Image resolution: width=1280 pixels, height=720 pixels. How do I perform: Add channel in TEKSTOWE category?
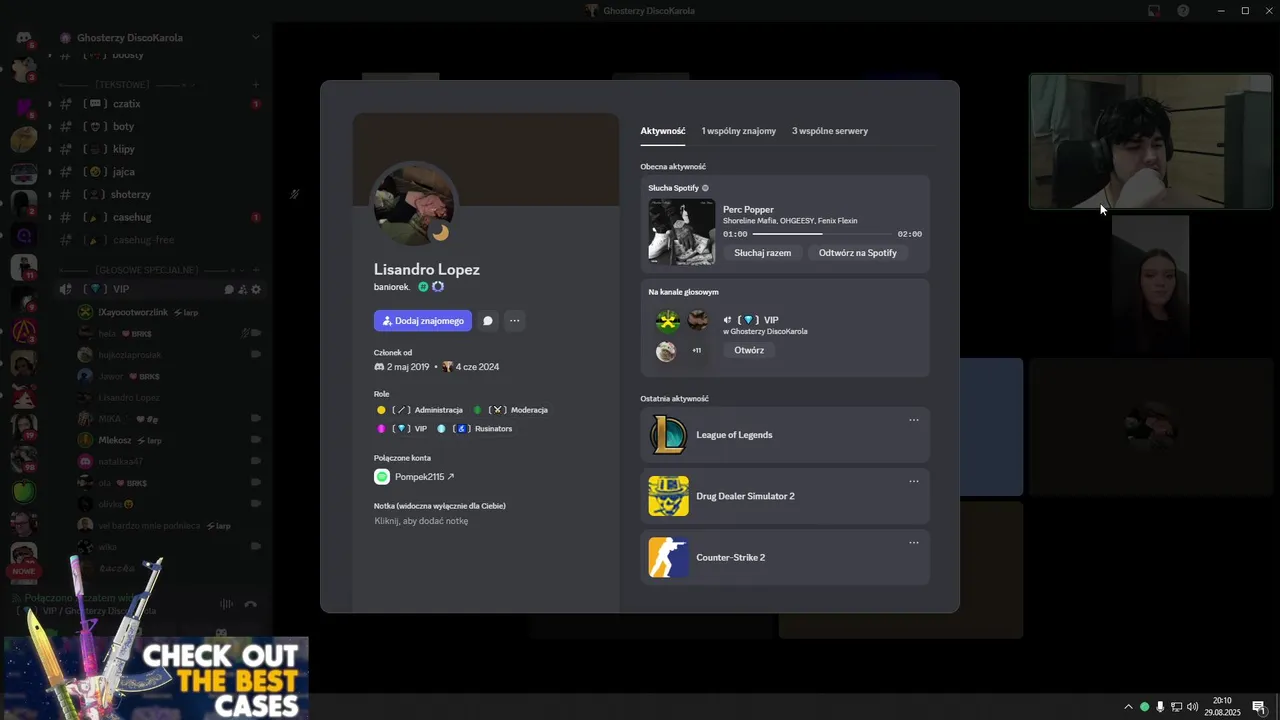click(256, 85)
